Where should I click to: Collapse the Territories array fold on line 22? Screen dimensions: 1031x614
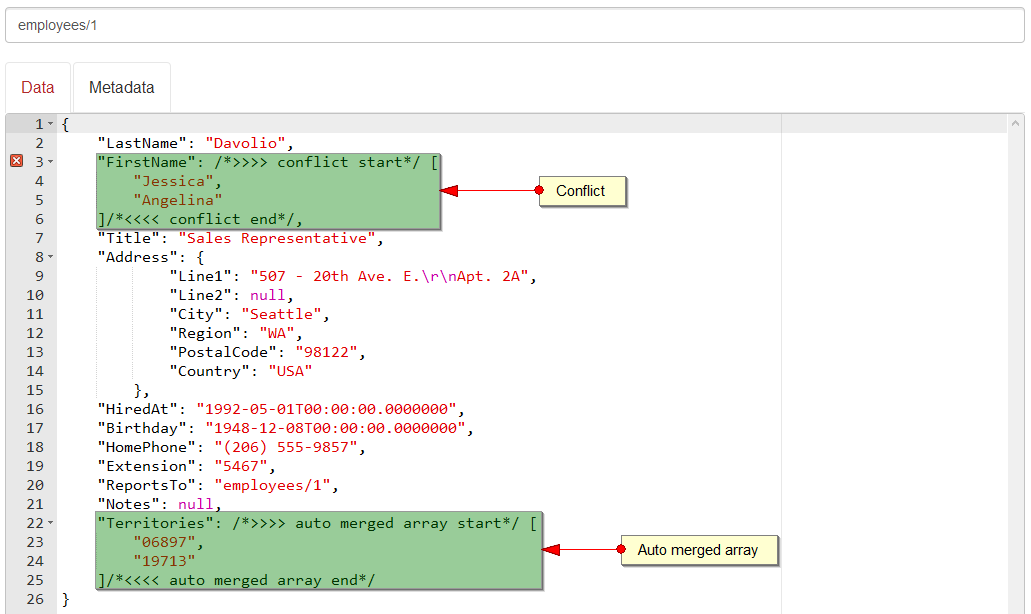pos(51,523)
